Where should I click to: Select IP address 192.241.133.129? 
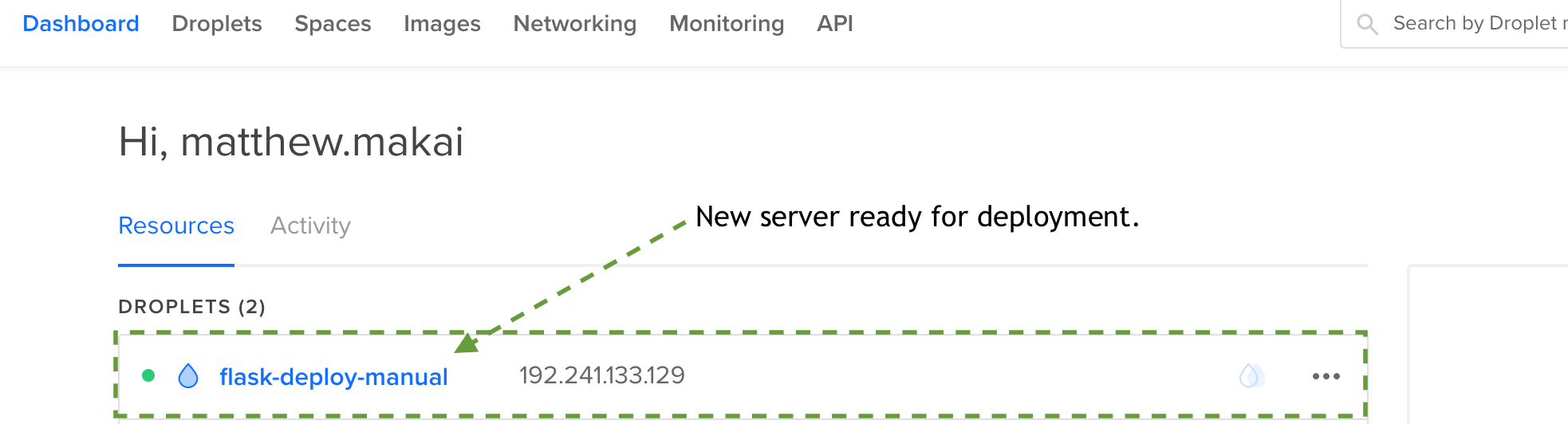click(602, 375)
